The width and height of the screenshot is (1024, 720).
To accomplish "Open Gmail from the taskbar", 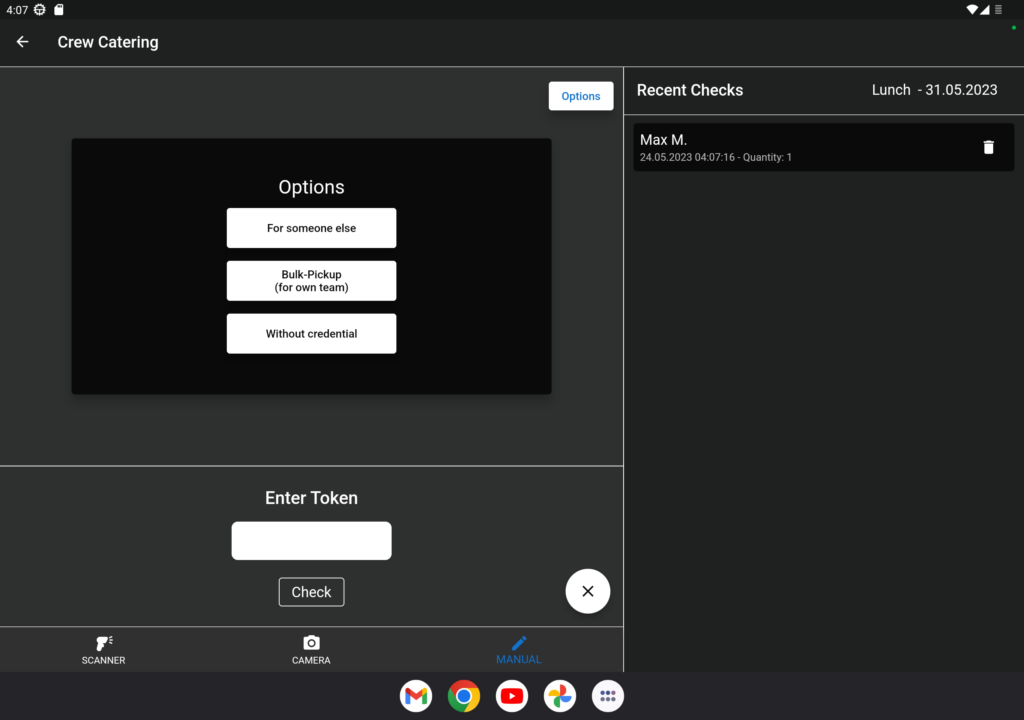I will pos(416,696).
